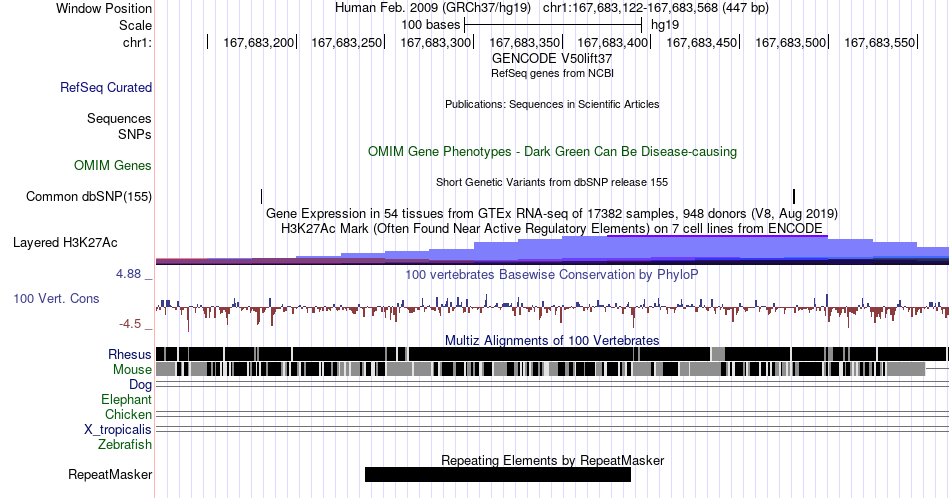Select the Dog species label
The image size is (950, 498).
point(140,385)
